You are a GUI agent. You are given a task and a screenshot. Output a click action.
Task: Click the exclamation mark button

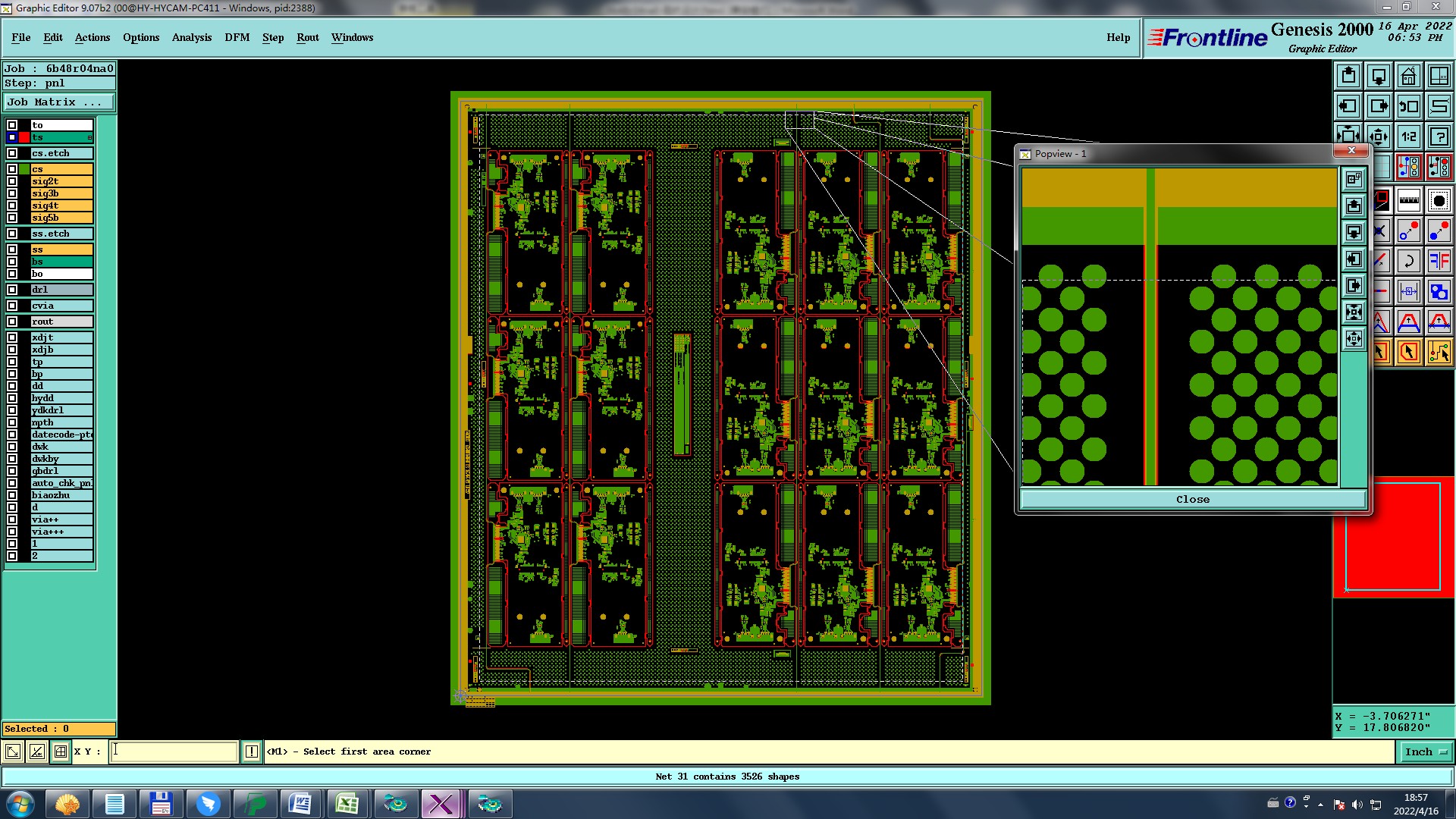point(251,752)
